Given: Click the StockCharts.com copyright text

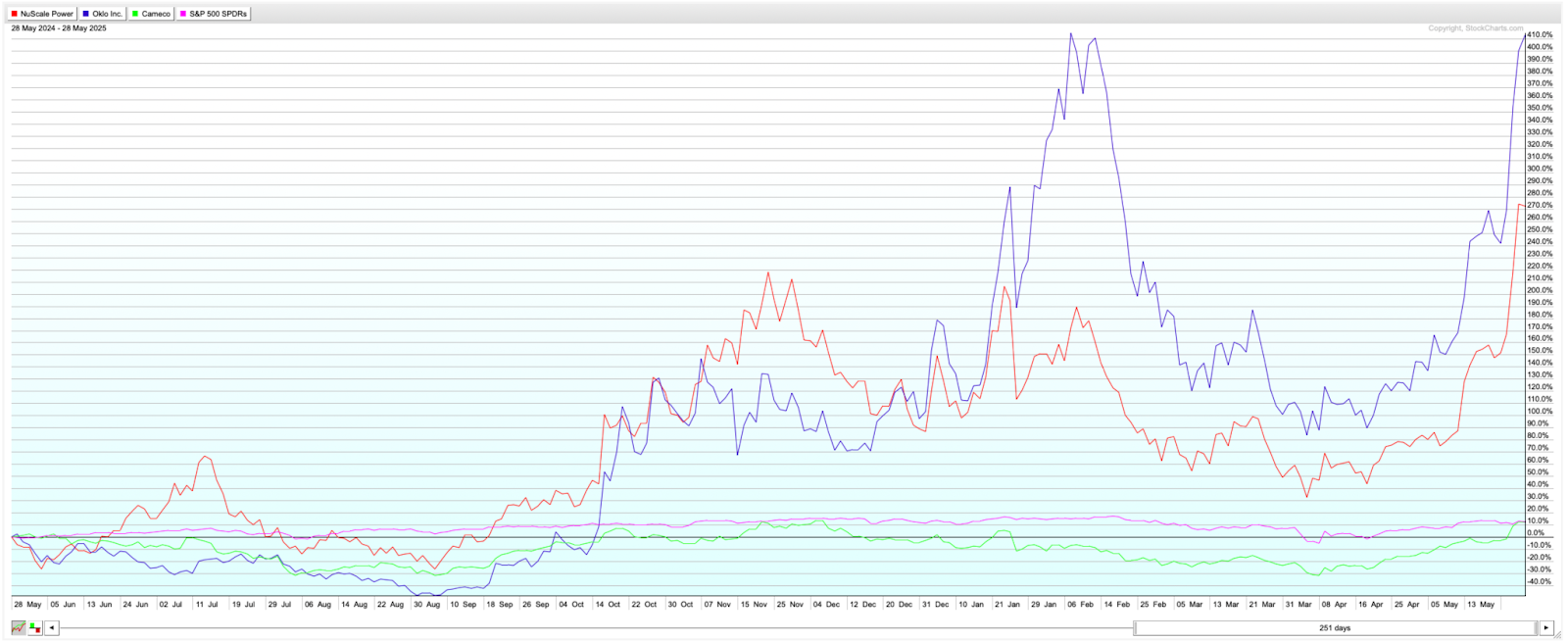Looking at the screenshot, I should click(x=1475, y=28).
